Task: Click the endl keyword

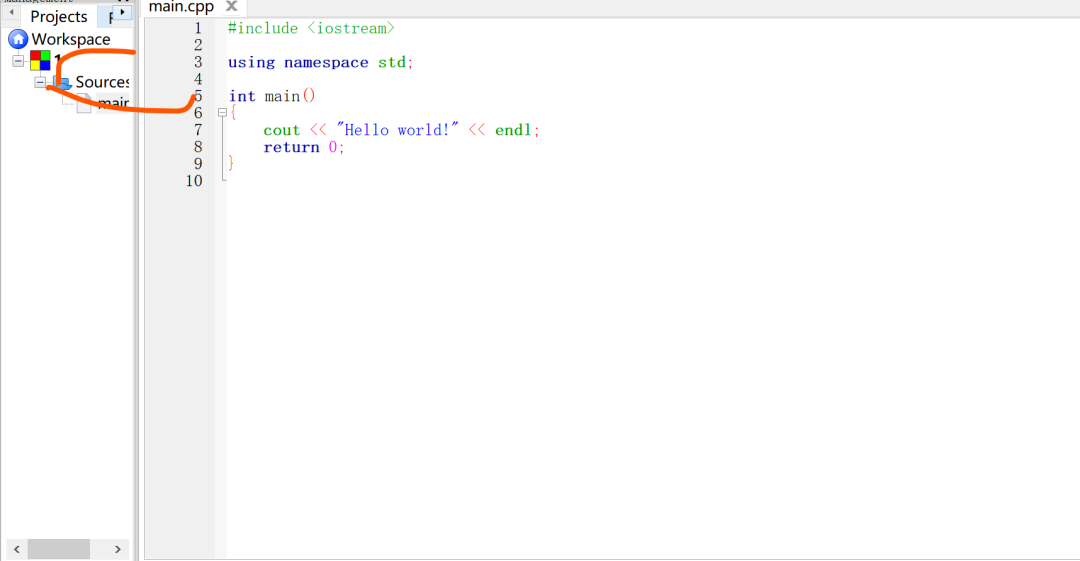Action: click(x=513, y=130)
